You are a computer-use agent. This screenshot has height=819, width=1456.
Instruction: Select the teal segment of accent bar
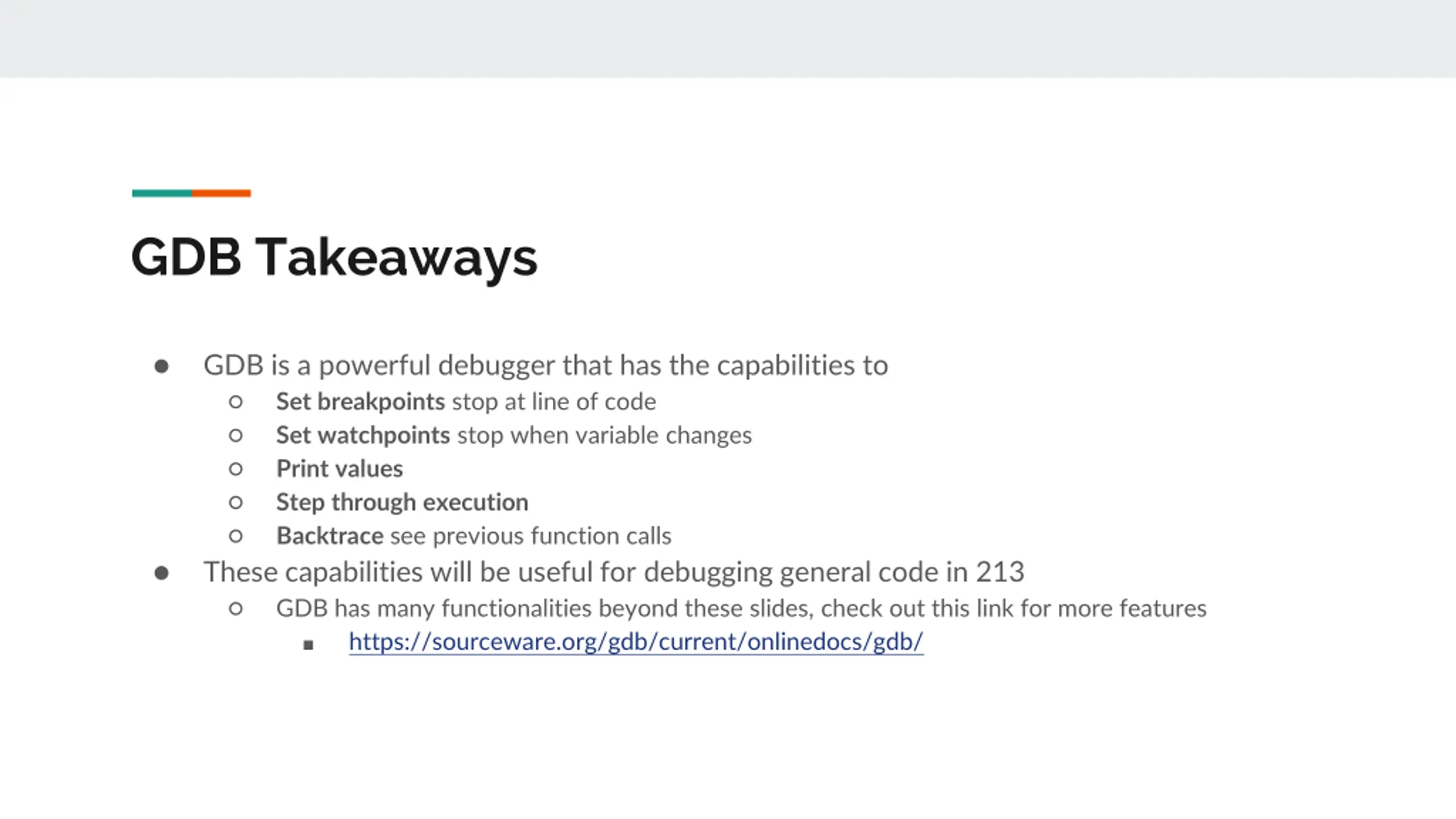(162, 193)
